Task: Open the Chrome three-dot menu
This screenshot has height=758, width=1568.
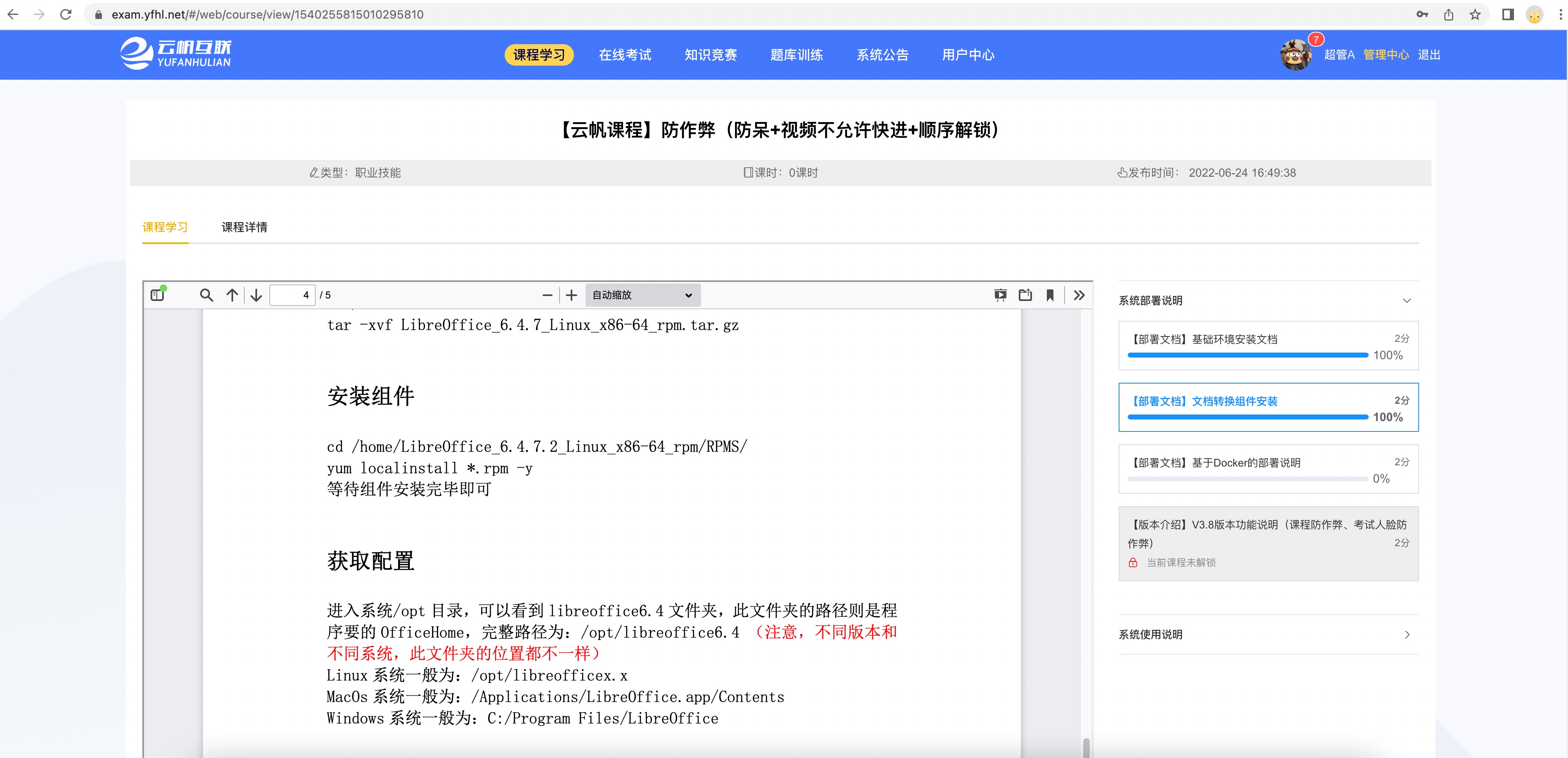Action: (x=1560, y=14)
